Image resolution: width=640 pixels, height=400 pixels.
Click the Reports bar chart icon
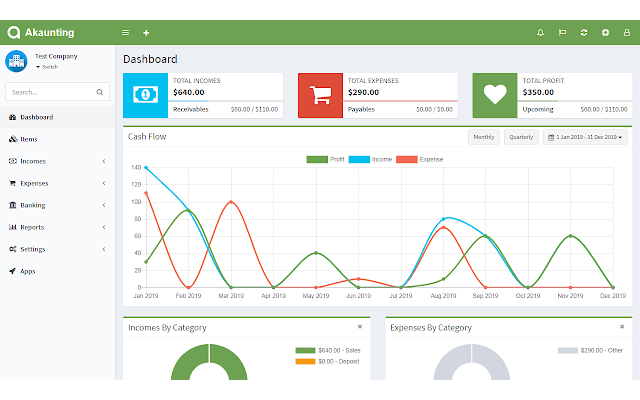13,227
